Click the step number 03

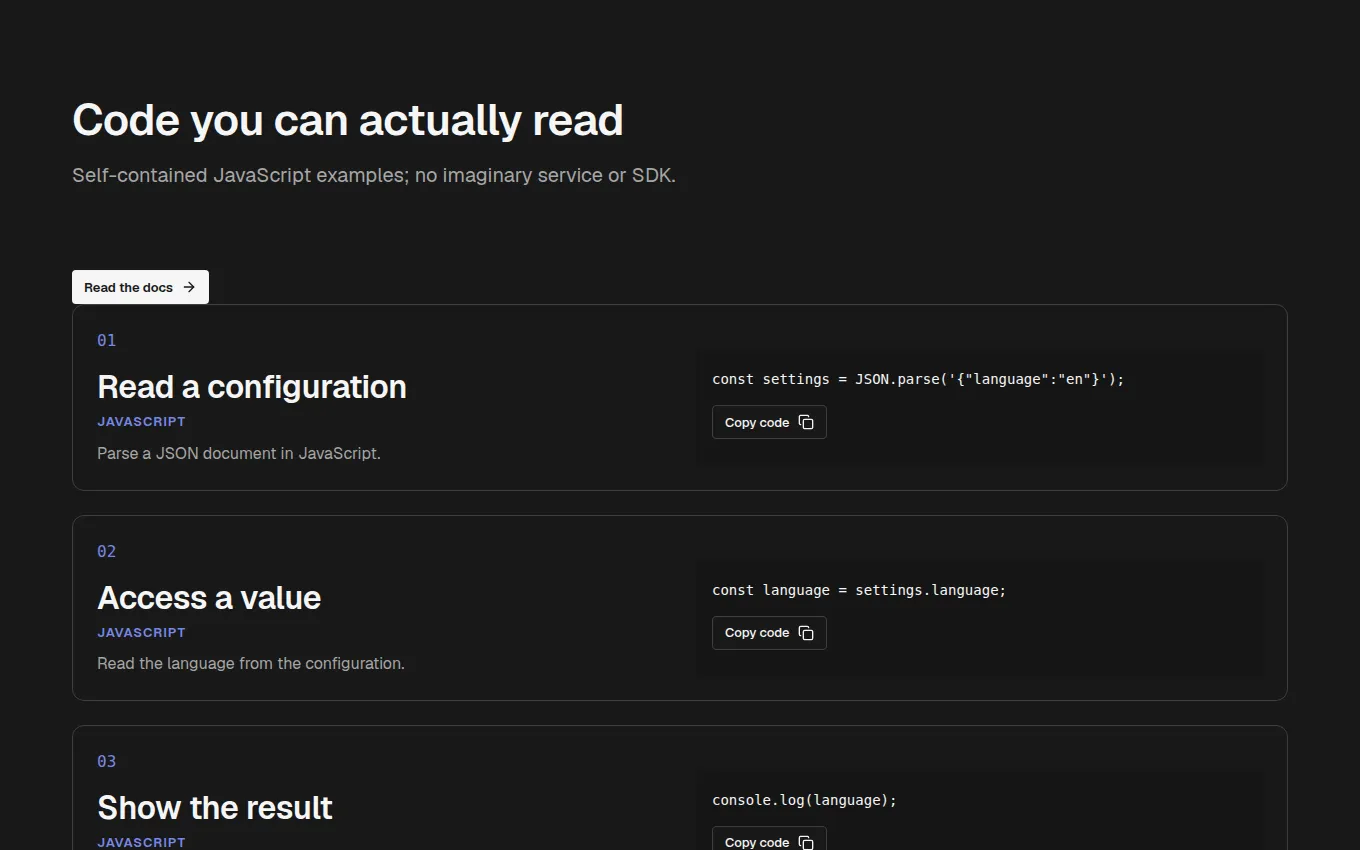point(106,761)
